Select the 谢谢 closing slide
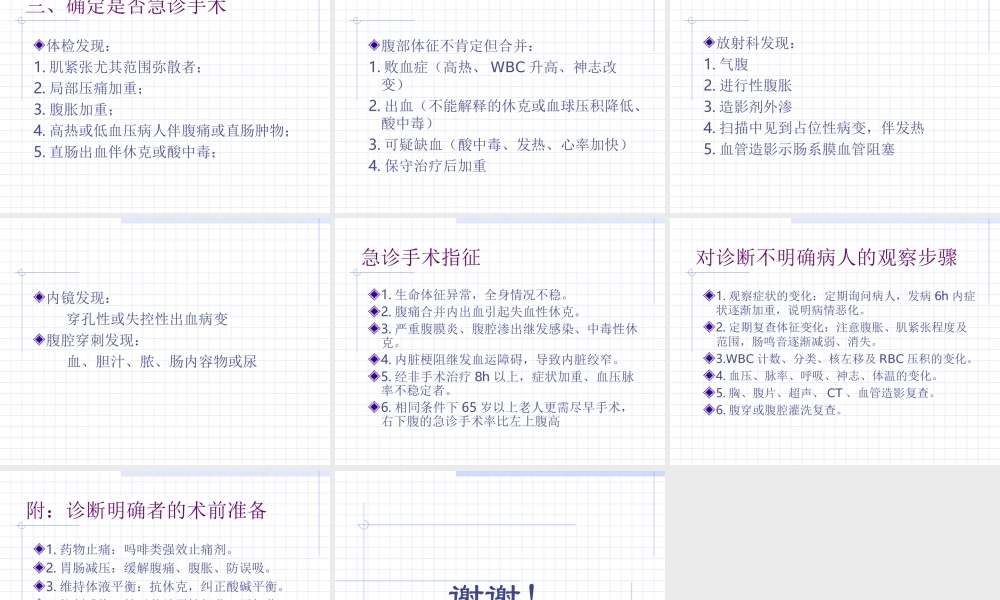This screenshot has width=1000, height=600. [494, 590]
